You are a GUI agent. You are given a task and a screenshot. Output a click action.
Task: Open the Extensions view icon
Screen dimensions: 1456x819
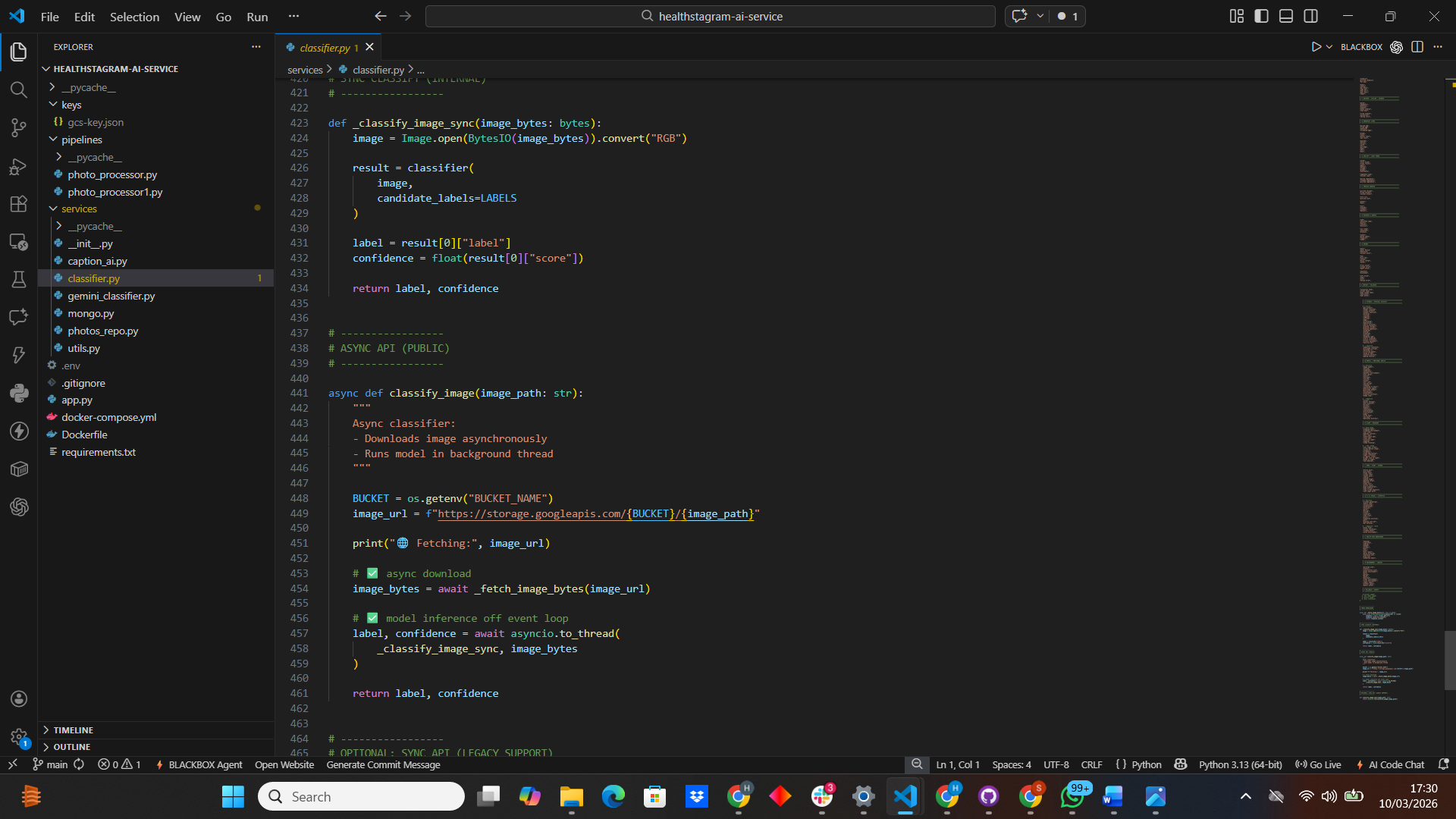click(19, 204)
